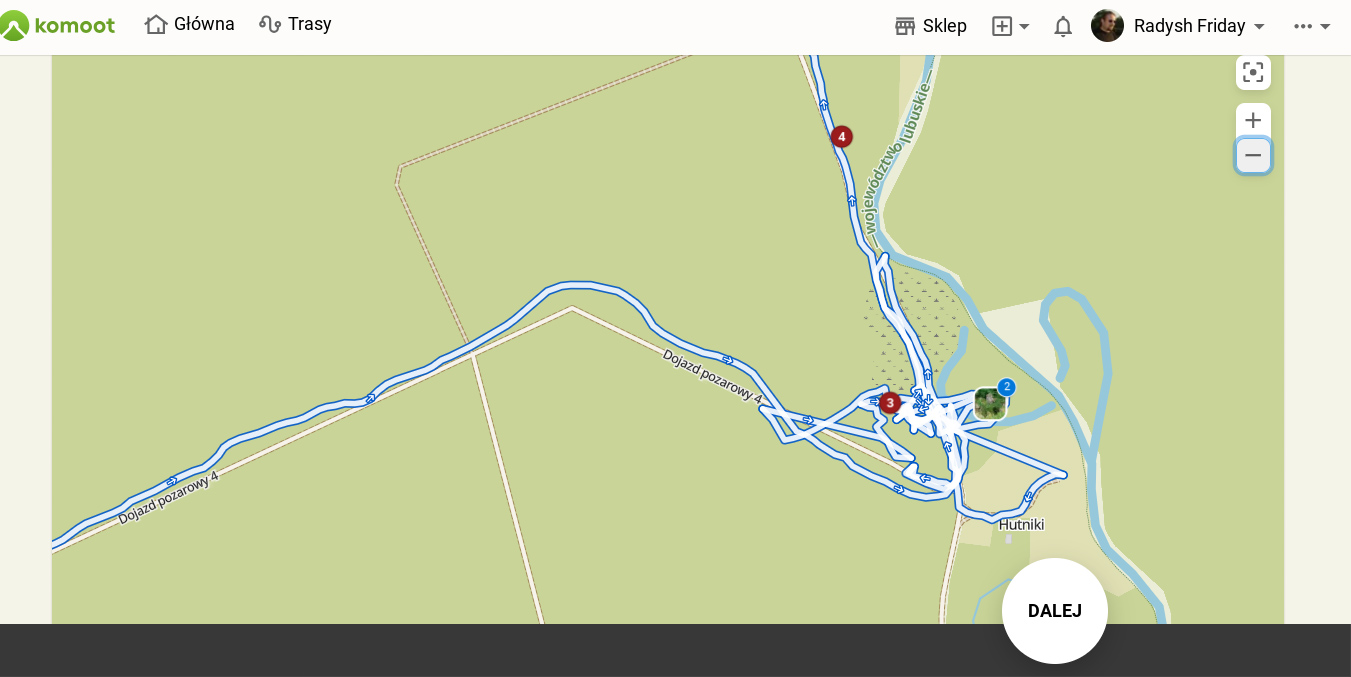
Task: Open the Sklep shop link
Action: pyautogui.click(x=930, y=26)
